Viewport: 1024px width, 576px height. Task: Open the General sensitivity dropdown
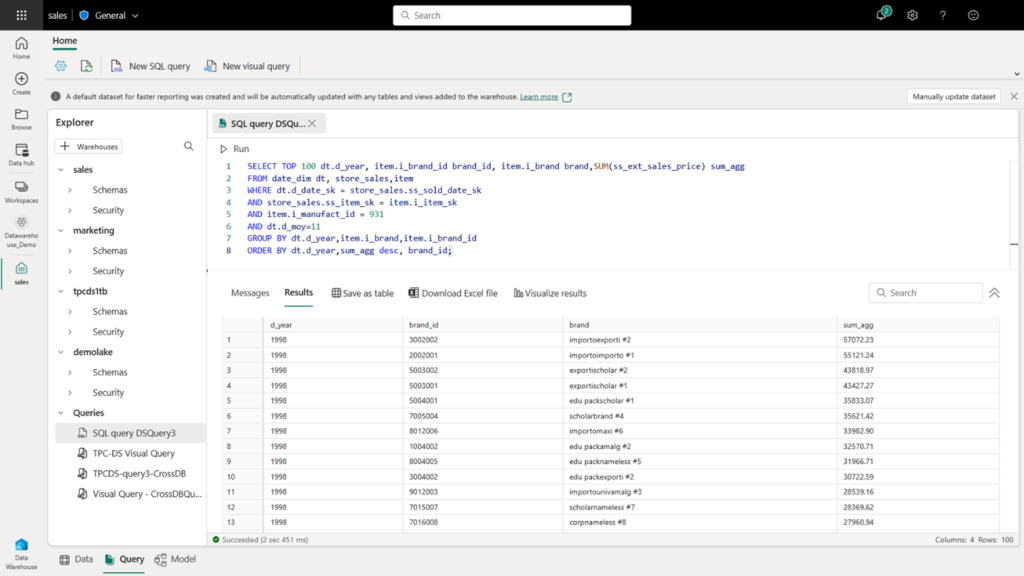tap(109, 15)
